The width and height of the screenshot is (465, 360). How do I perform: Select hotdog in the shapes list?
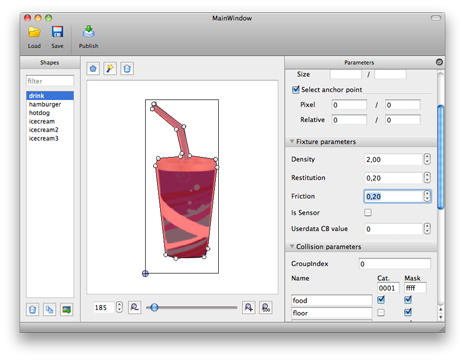(50, 113)
